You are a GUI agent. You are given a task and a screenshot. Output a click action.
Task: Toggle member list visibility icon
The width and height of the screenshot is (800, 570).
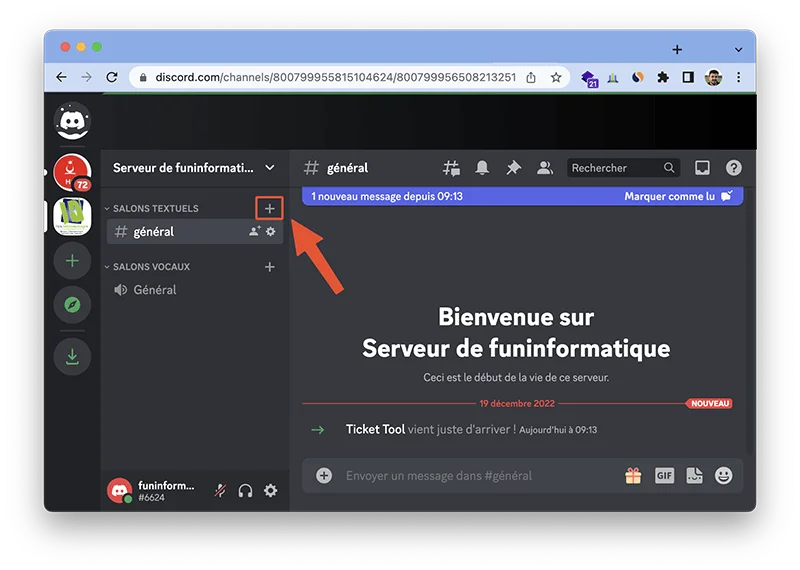[x=545, y=168]
